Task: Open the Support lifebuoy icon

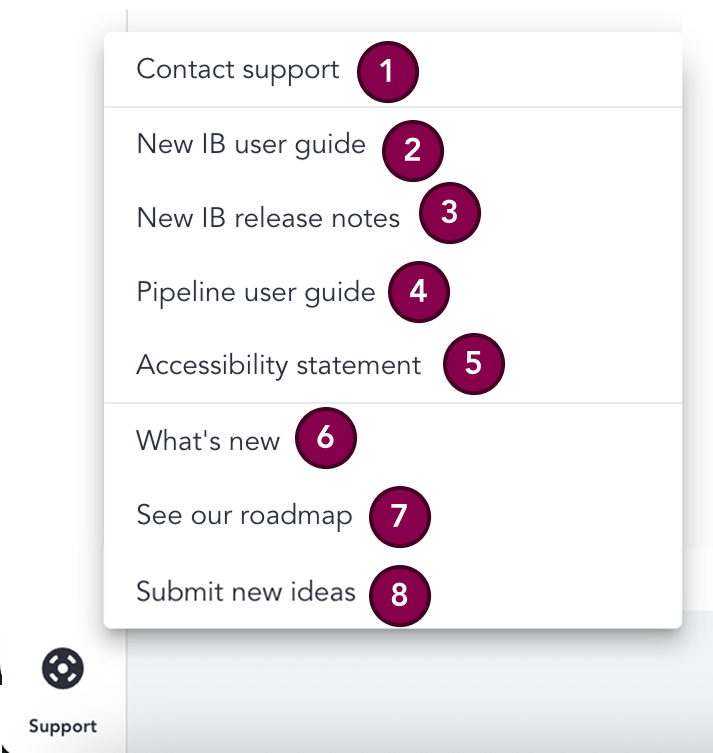Action: pyautogui.click(x=62, y=668)
